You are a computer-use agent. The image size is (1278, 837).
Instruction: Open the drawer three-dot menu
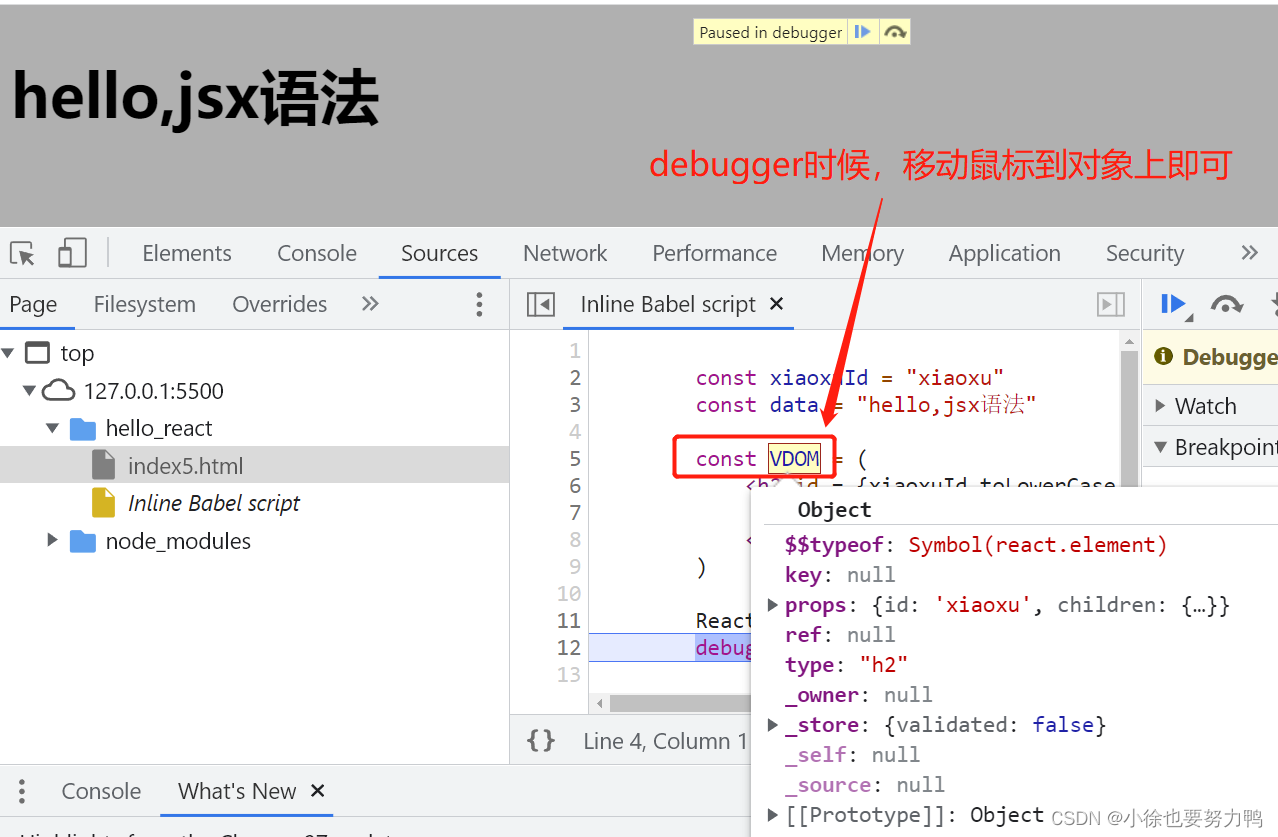[21, 791]
